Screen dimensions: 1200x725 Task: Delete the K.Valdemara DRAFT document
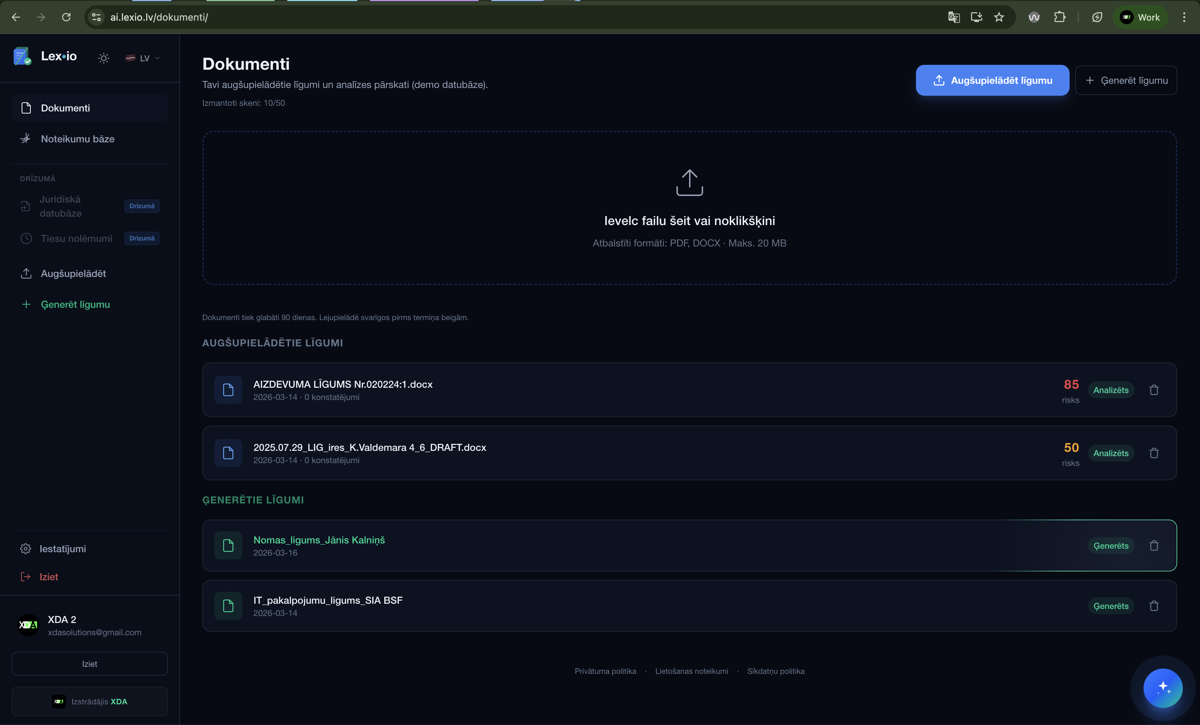pyautogui.click(x=1154, y=453)
